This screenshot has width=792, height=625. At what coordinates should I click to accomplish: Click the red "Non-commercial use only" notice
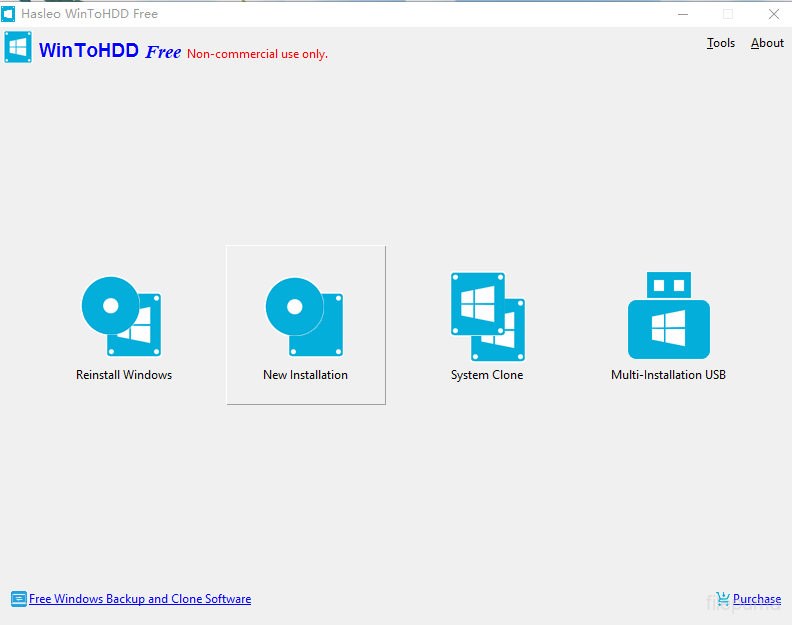click(257, 54)
